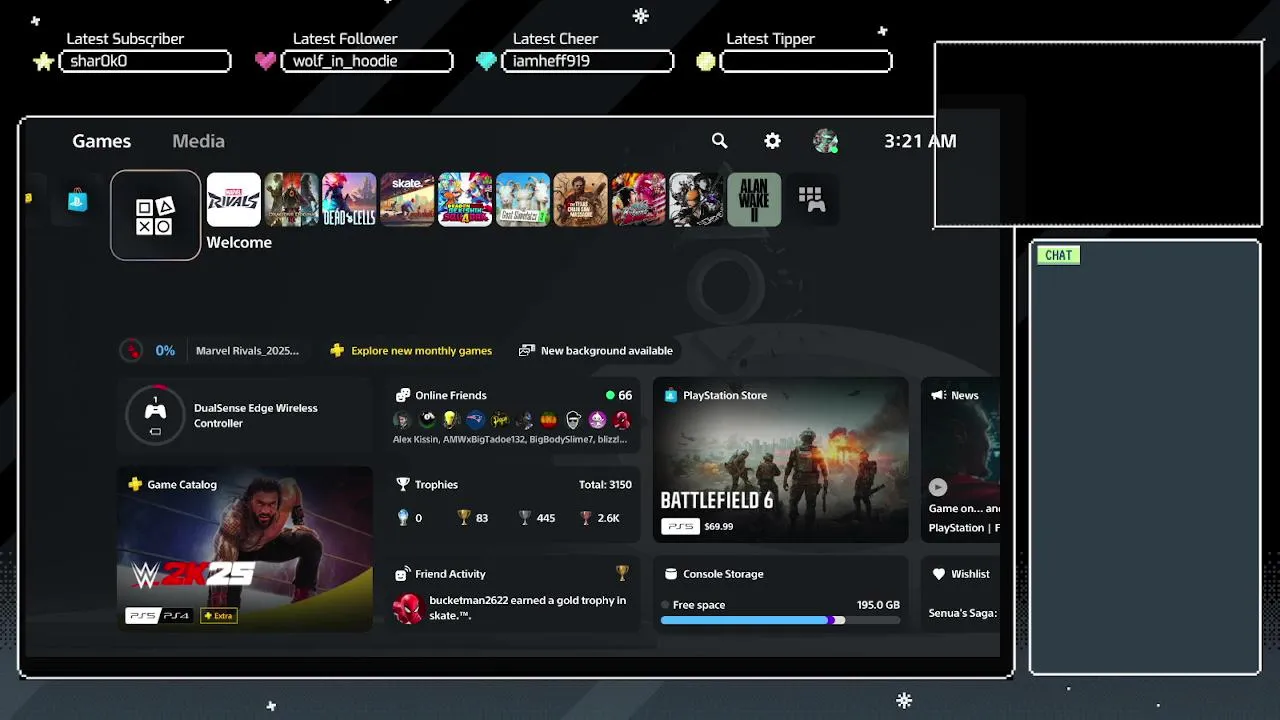Click the $69.99 Battlefield 6 price

(718, 526)
